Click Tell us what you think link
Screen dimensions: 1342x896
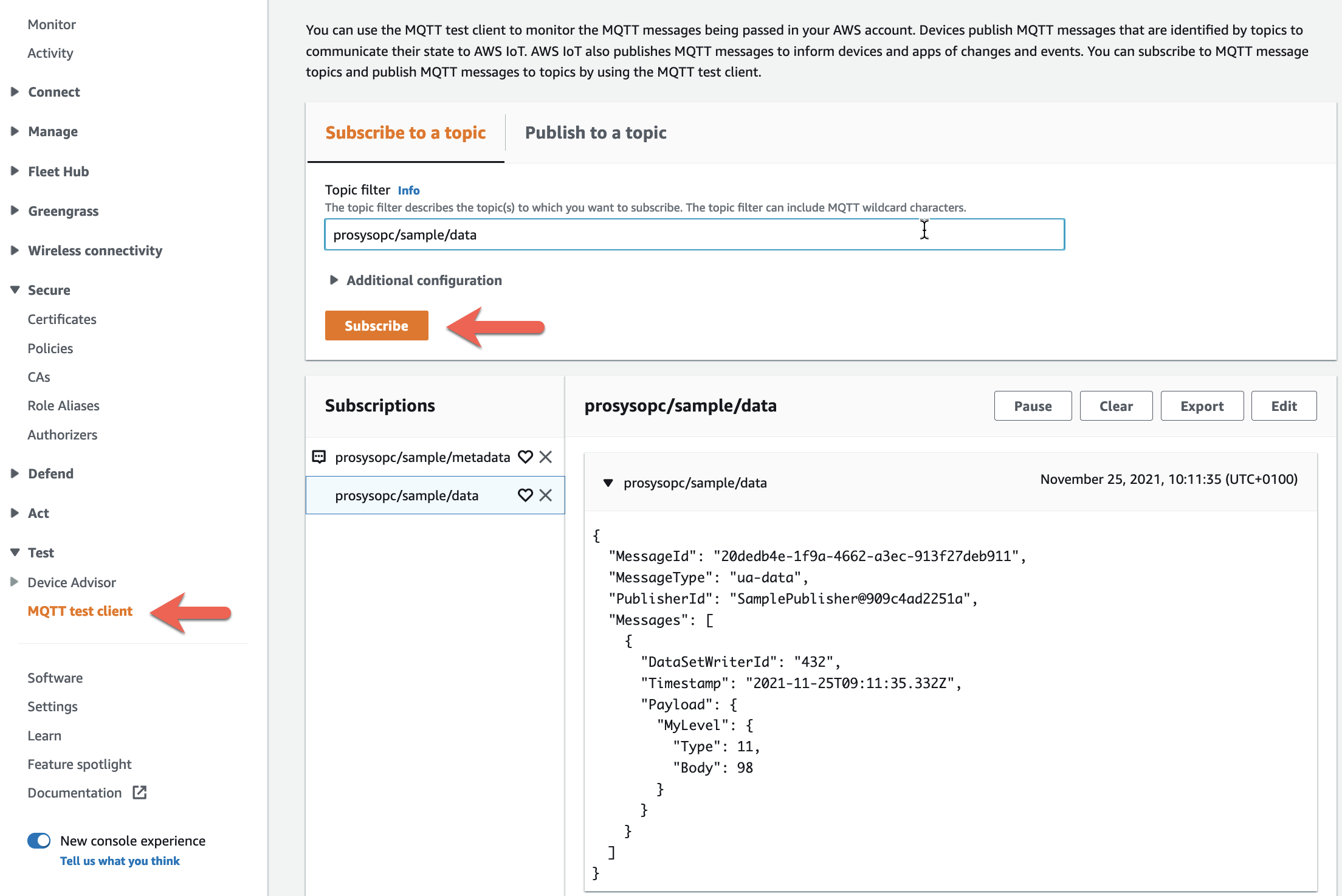(120, 861)
